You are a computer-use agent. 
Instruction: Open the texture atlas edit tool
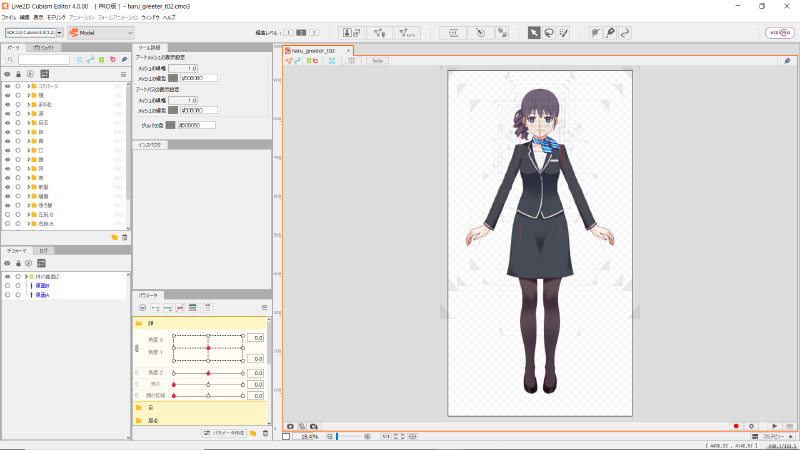coord(351,33)
